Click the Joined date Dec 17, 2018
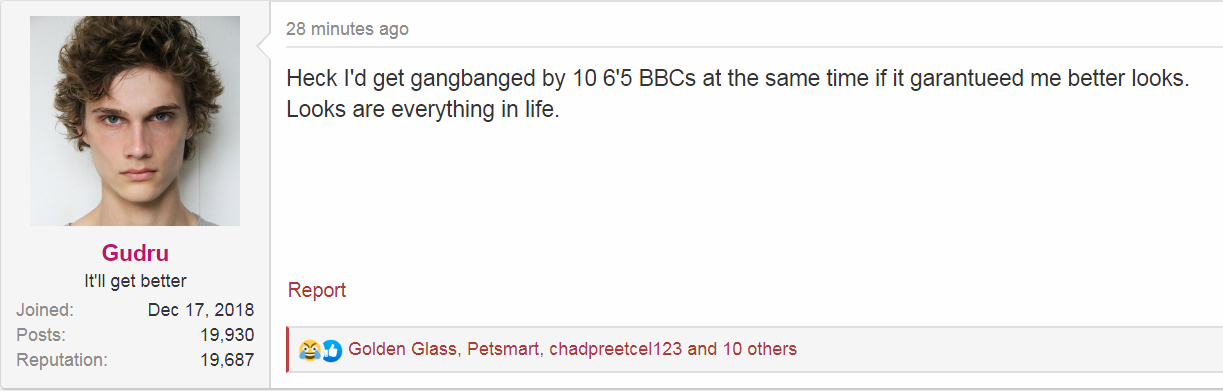 [x=201, y=310]
